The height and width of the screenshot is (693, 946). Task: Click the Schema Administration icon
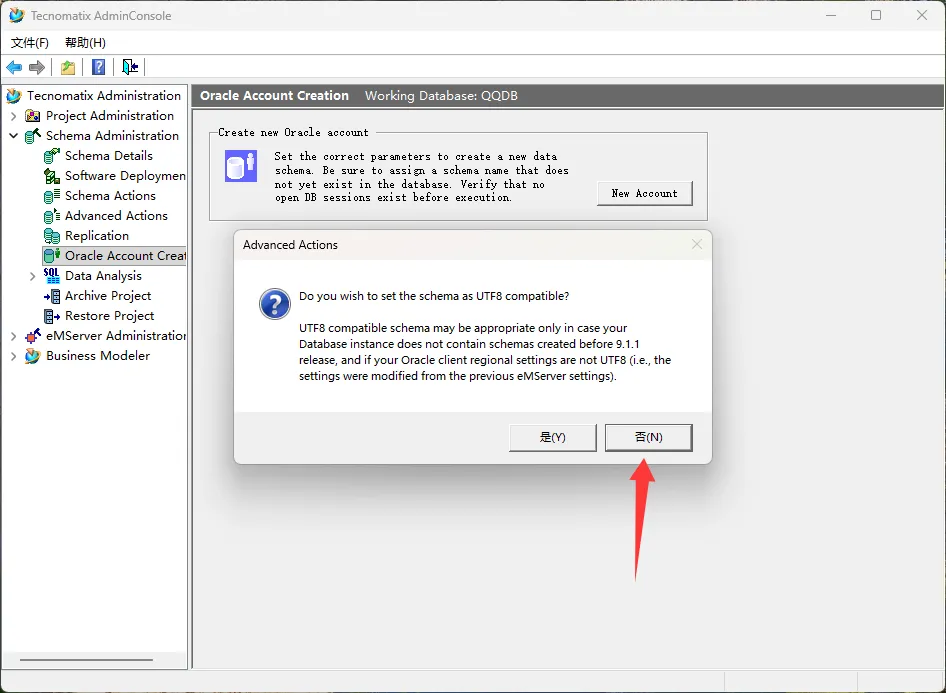33,136
